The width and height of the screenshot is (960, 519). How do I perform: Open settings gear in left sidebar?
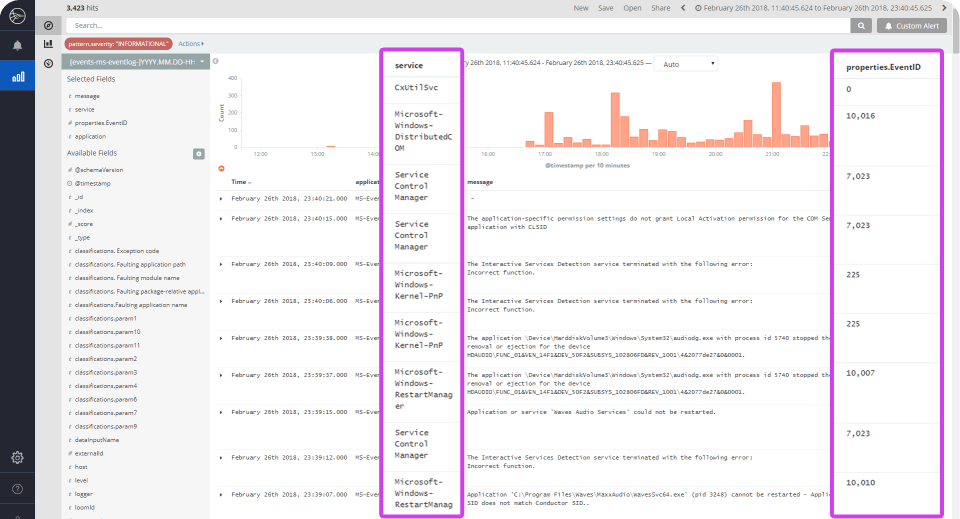click(17, 457)
